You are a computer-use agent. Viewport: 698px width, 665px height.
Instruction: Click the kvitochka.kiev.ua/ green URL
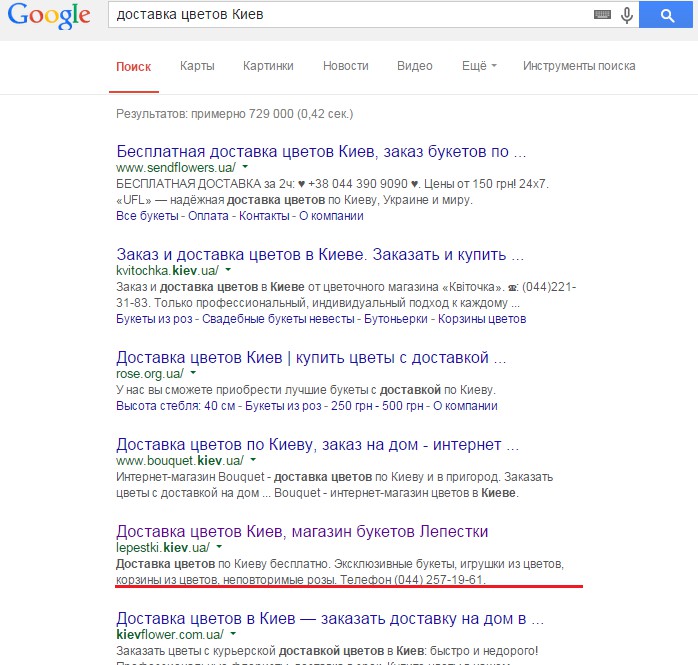coord(167,271)
